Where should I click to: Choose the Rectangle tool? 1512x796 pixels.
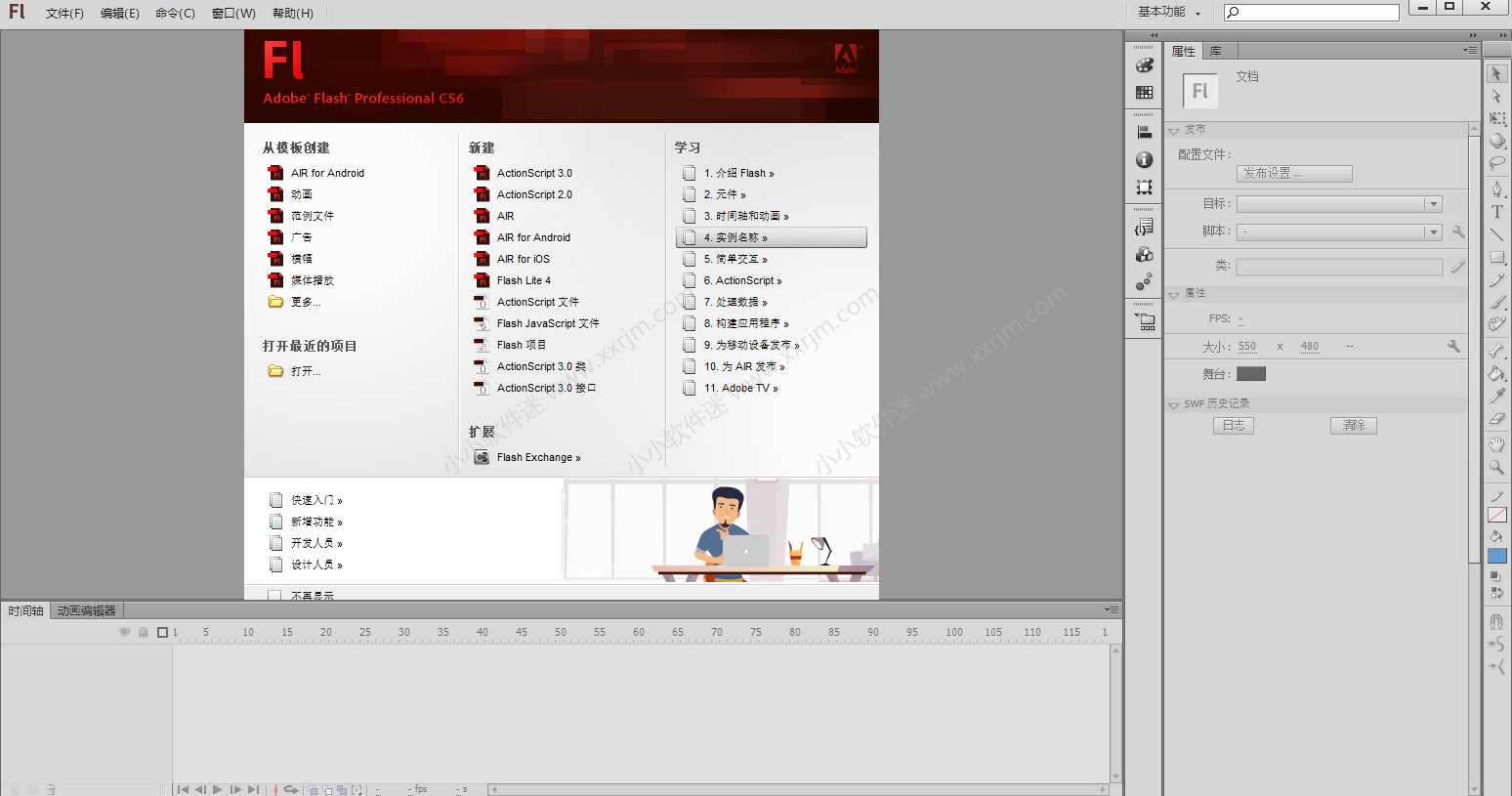tap(1496, 258)
